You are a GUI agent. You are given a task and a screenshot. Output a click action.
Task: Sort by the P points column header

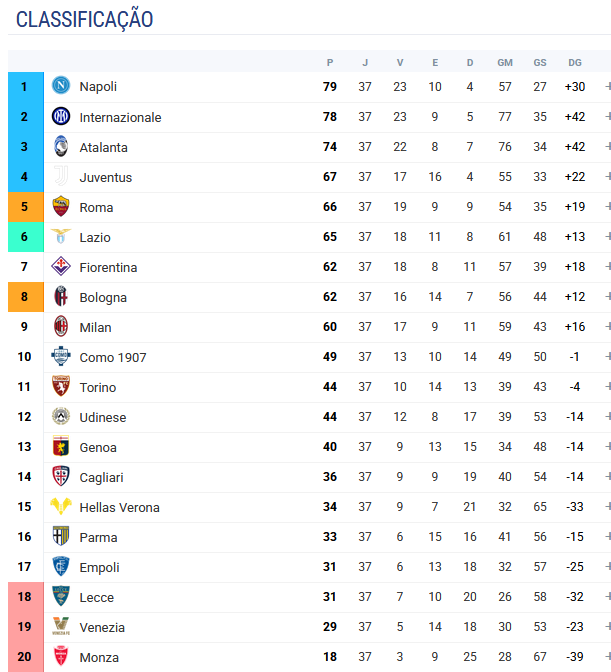pyautogui.click(x=329, y=63)
